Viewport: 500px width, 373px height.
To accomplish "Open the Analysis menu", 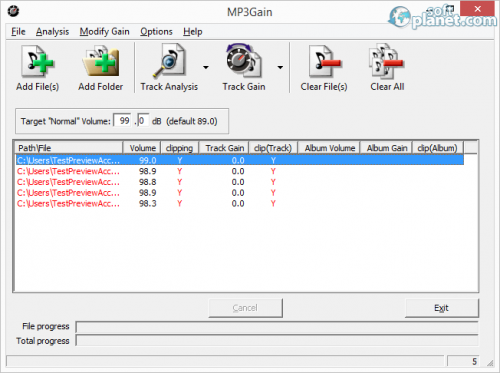I will click(x=52, y=32).
